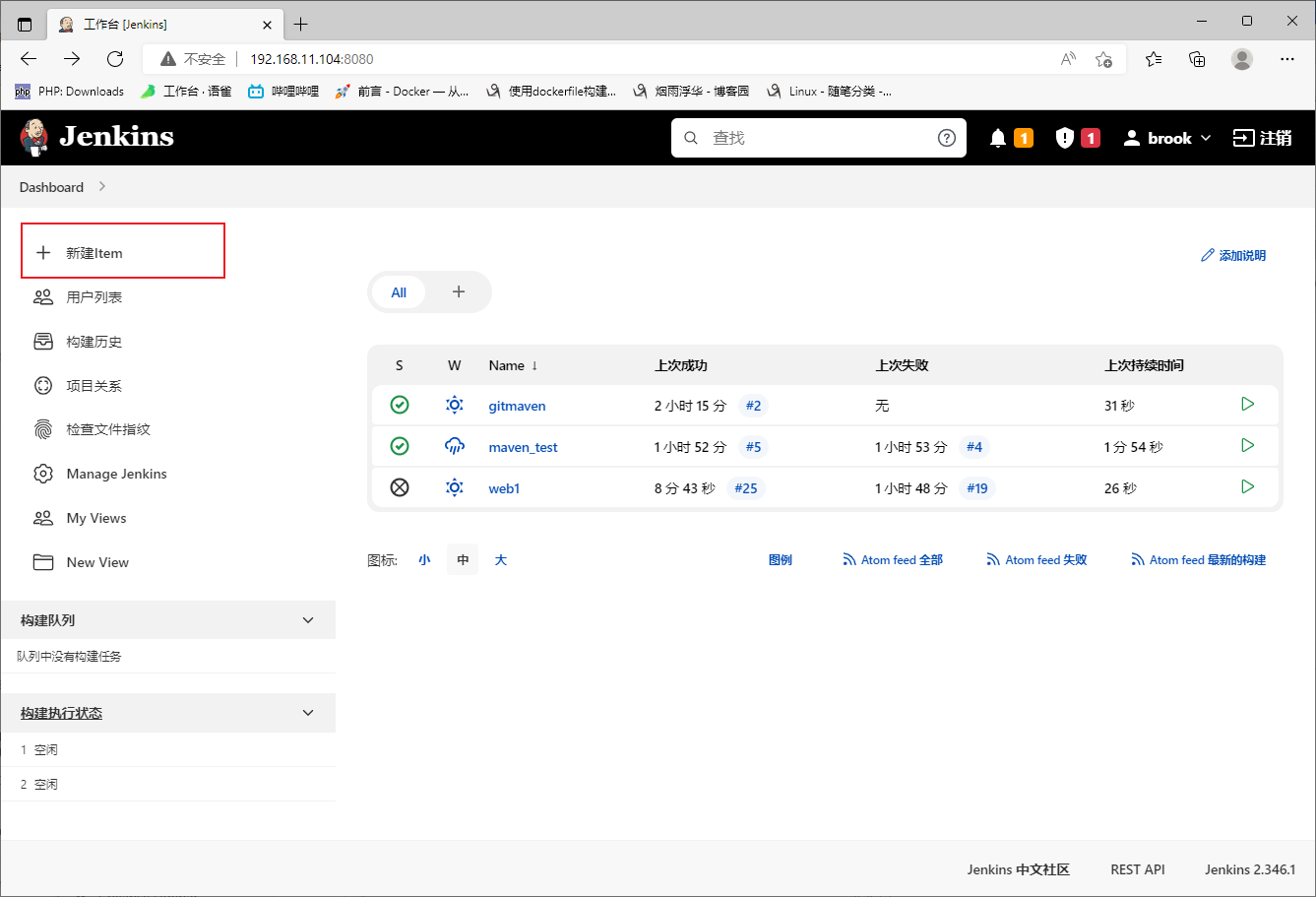
Task: Open Atom feed 最新的构建 link
Action: 1198,560
